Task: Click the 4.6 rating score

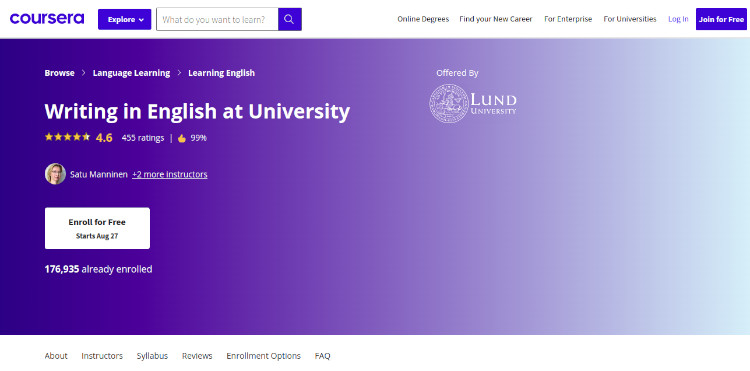Action: point(104,138)
